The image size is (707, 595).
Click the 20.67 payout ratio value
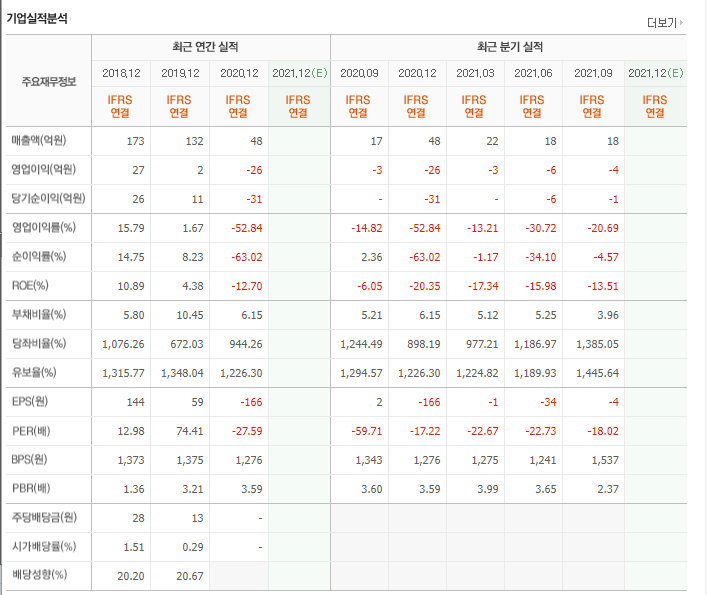click(190, 576)
